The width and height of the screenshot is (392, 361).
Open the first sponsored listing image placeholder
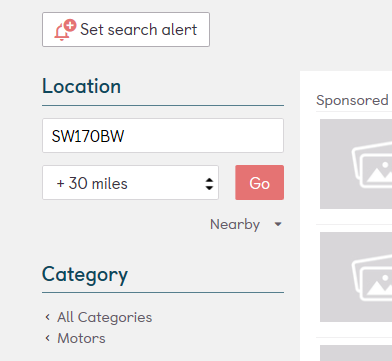point(356,164)
